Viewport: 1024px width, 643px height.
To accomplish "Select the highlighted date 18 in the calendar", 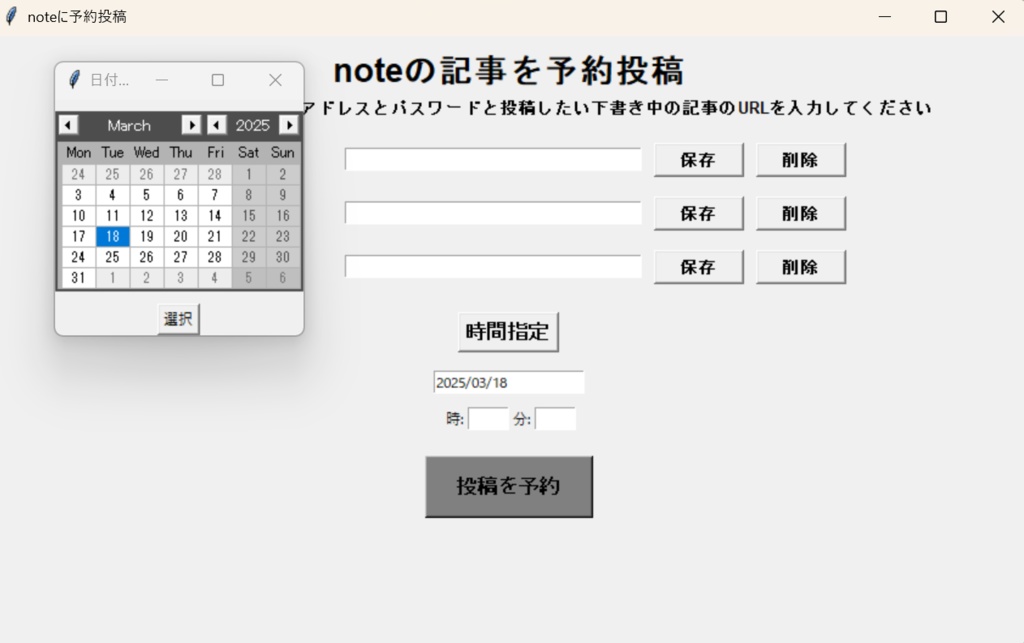I will 112,236.
